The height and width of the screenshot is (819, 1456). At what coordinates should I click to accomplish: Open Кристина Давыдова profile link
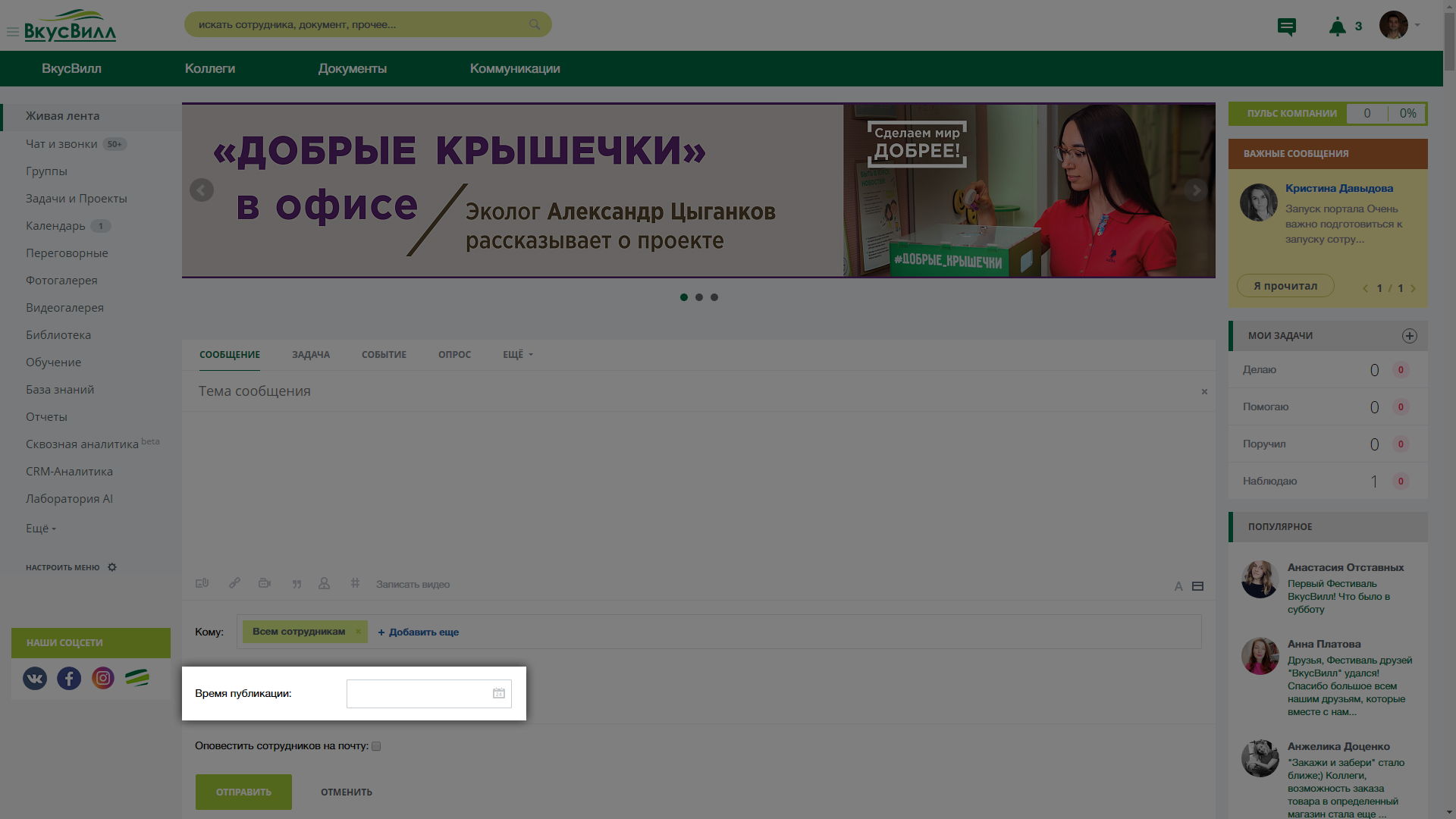click(x=1339, y=188)
